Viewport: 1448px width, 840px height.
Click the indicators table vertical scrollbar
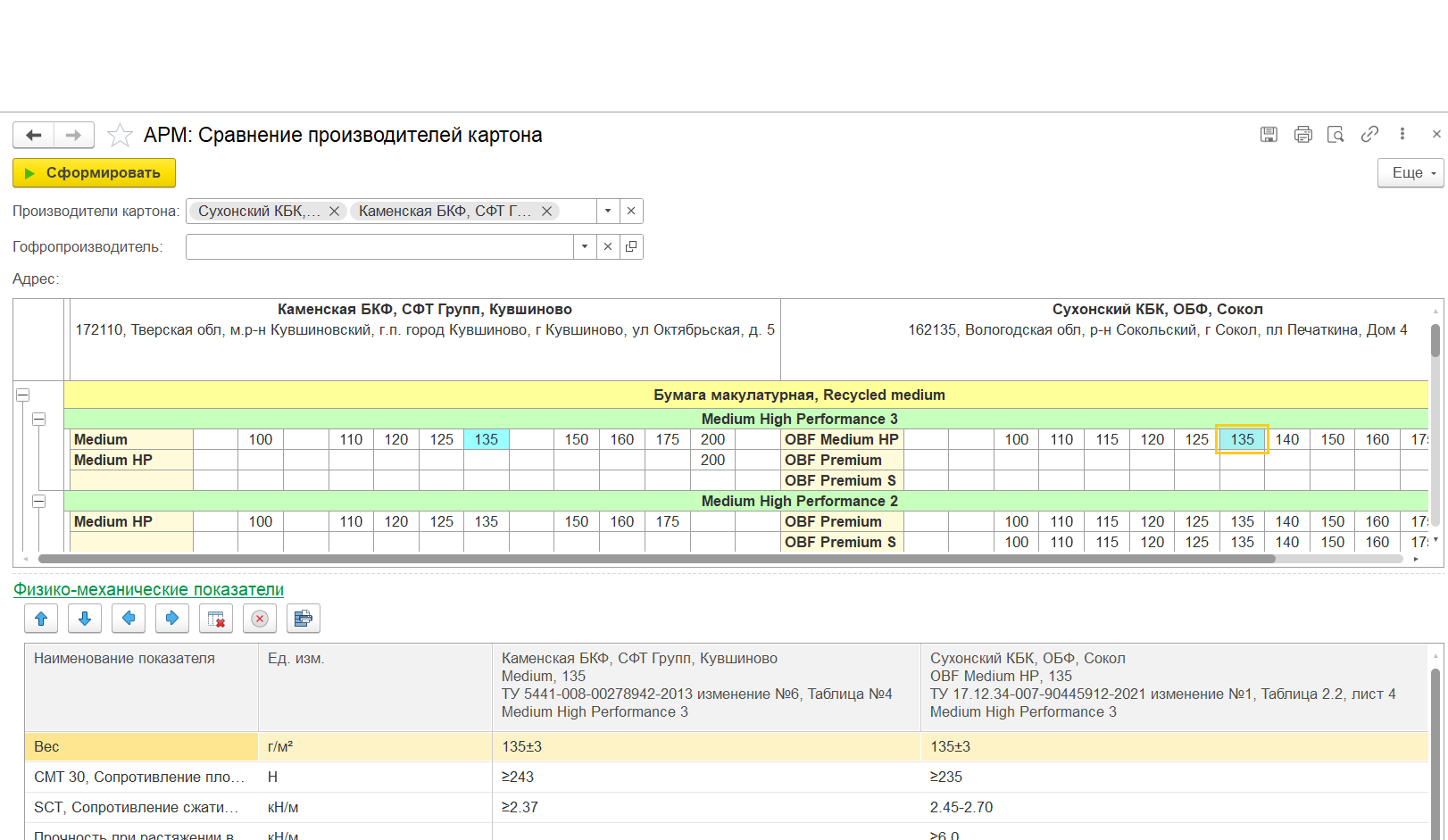pos(1436,754)
